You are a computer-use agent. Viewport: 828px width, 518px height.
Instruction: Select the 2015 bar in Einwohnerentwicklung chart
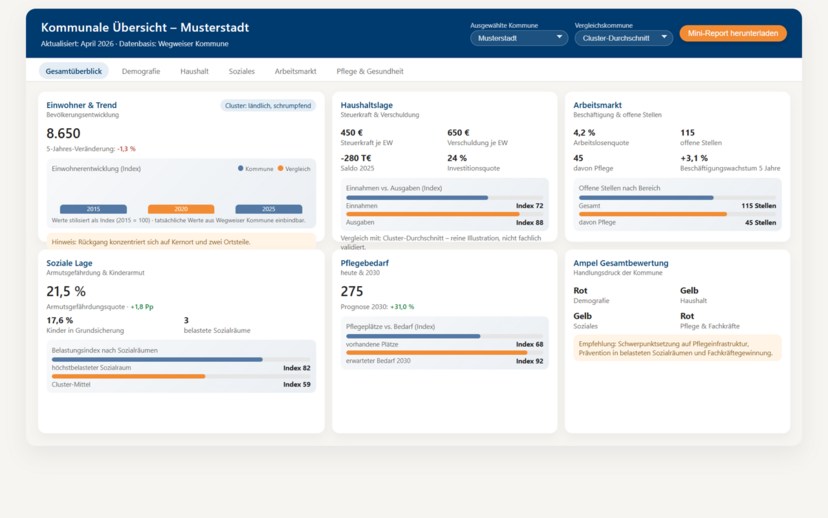(x=93, y=209)
